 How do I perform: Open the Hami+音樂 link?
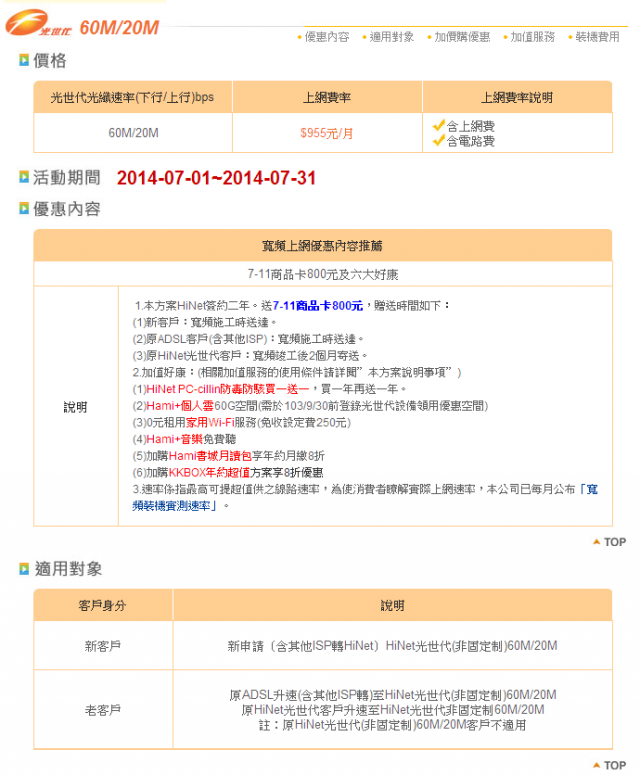point(175,439)
